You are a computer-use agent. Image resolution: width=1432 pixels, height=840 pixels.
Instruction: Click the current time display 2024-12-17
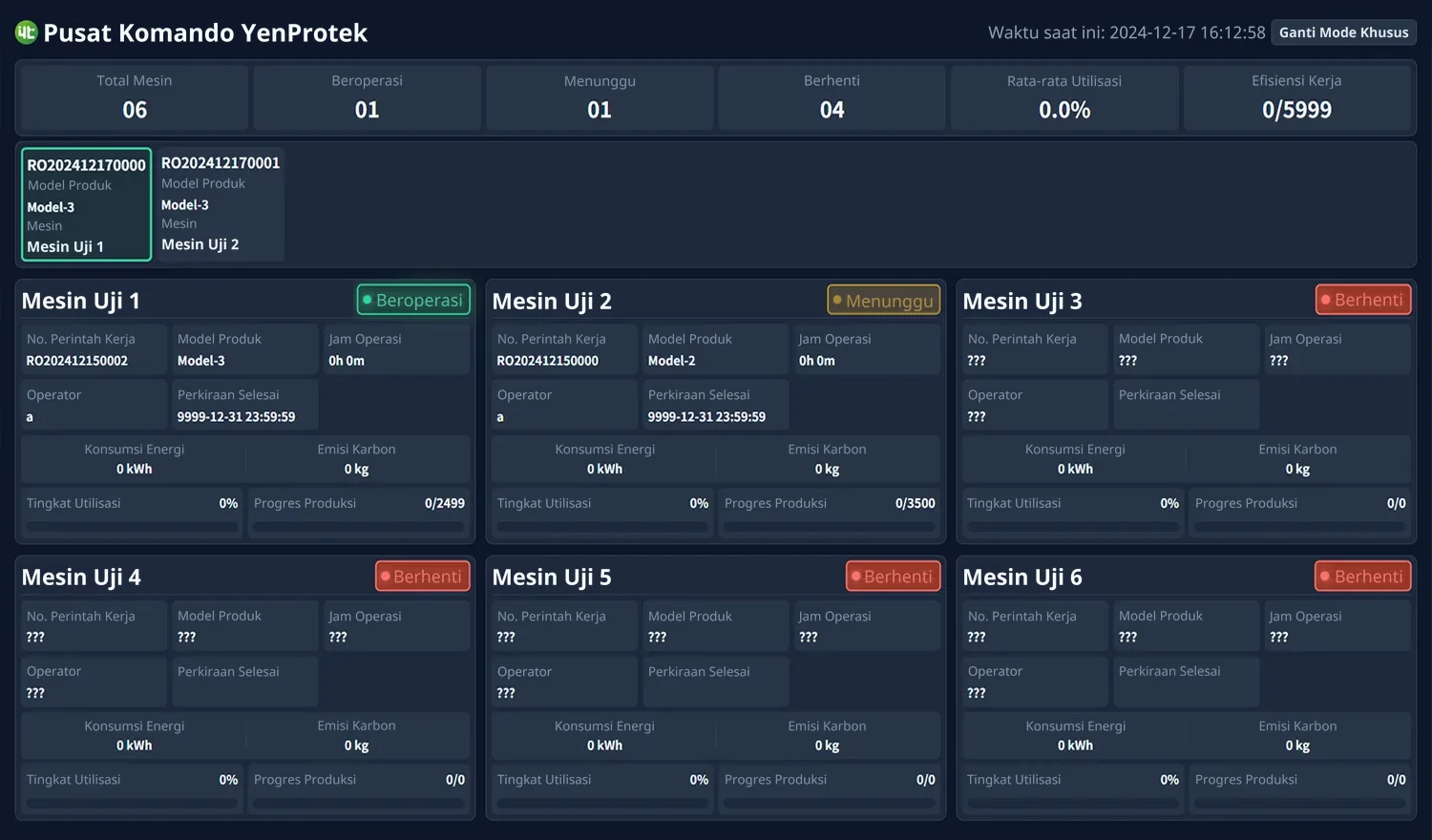pos(1127,32)
